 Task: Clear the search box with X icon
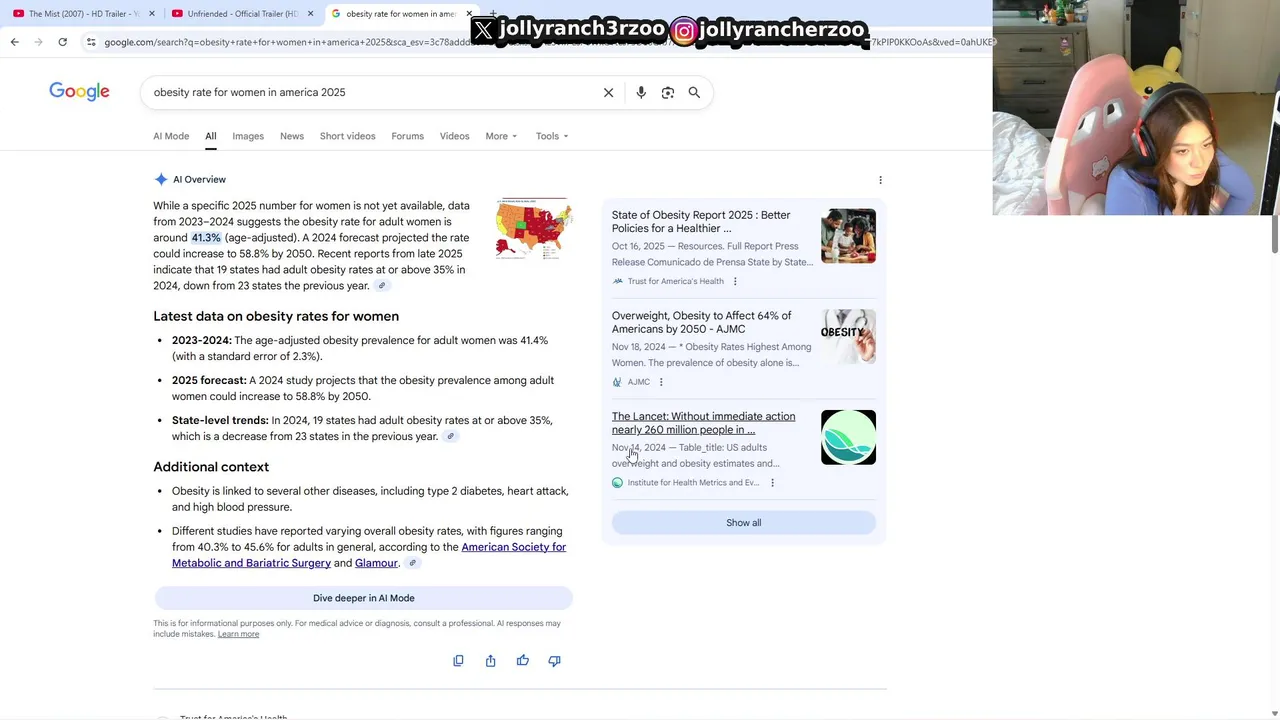pyautogui.click(x=608, y=92)
